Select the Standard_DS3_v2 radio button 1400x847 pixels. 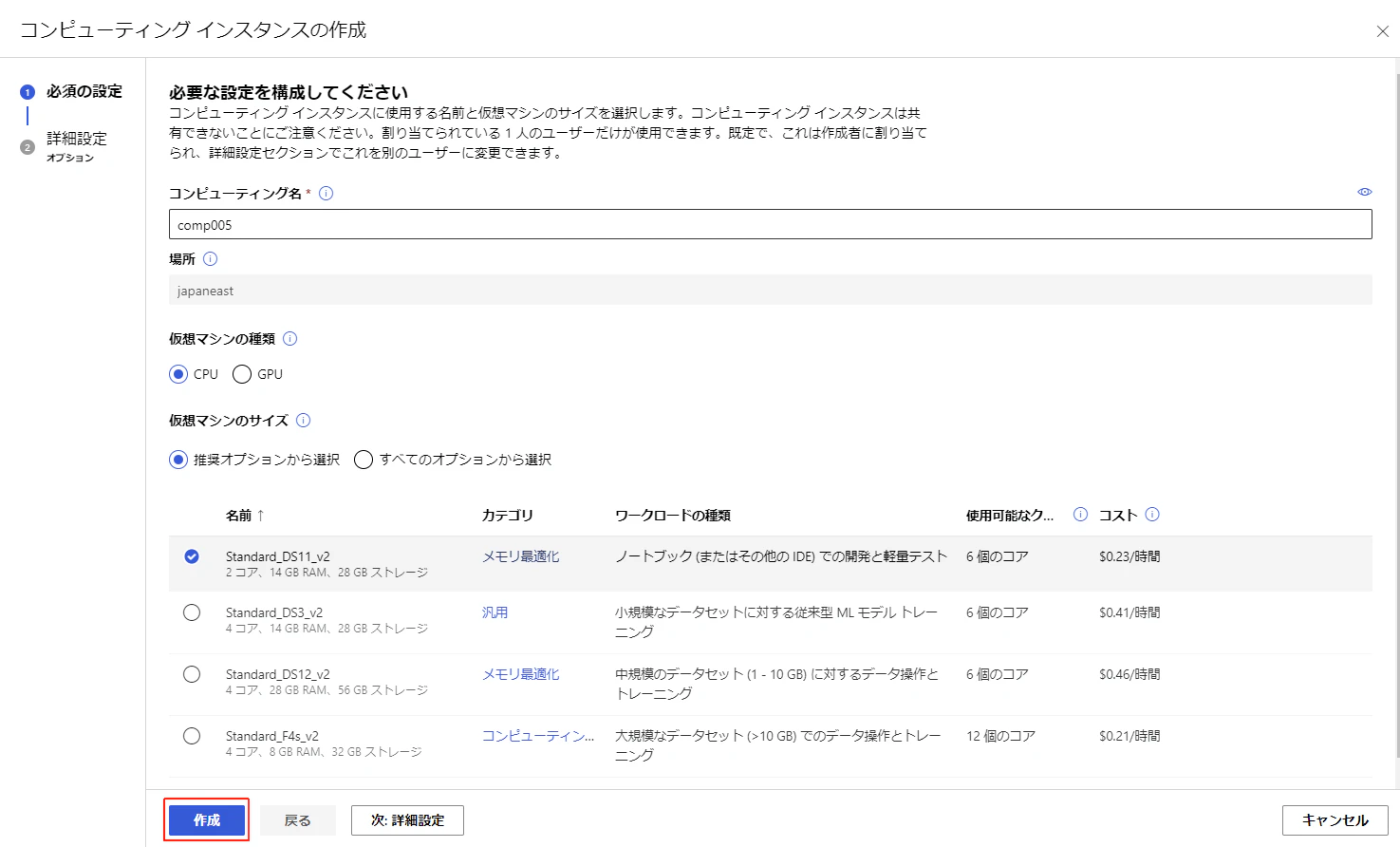[192, 612]
